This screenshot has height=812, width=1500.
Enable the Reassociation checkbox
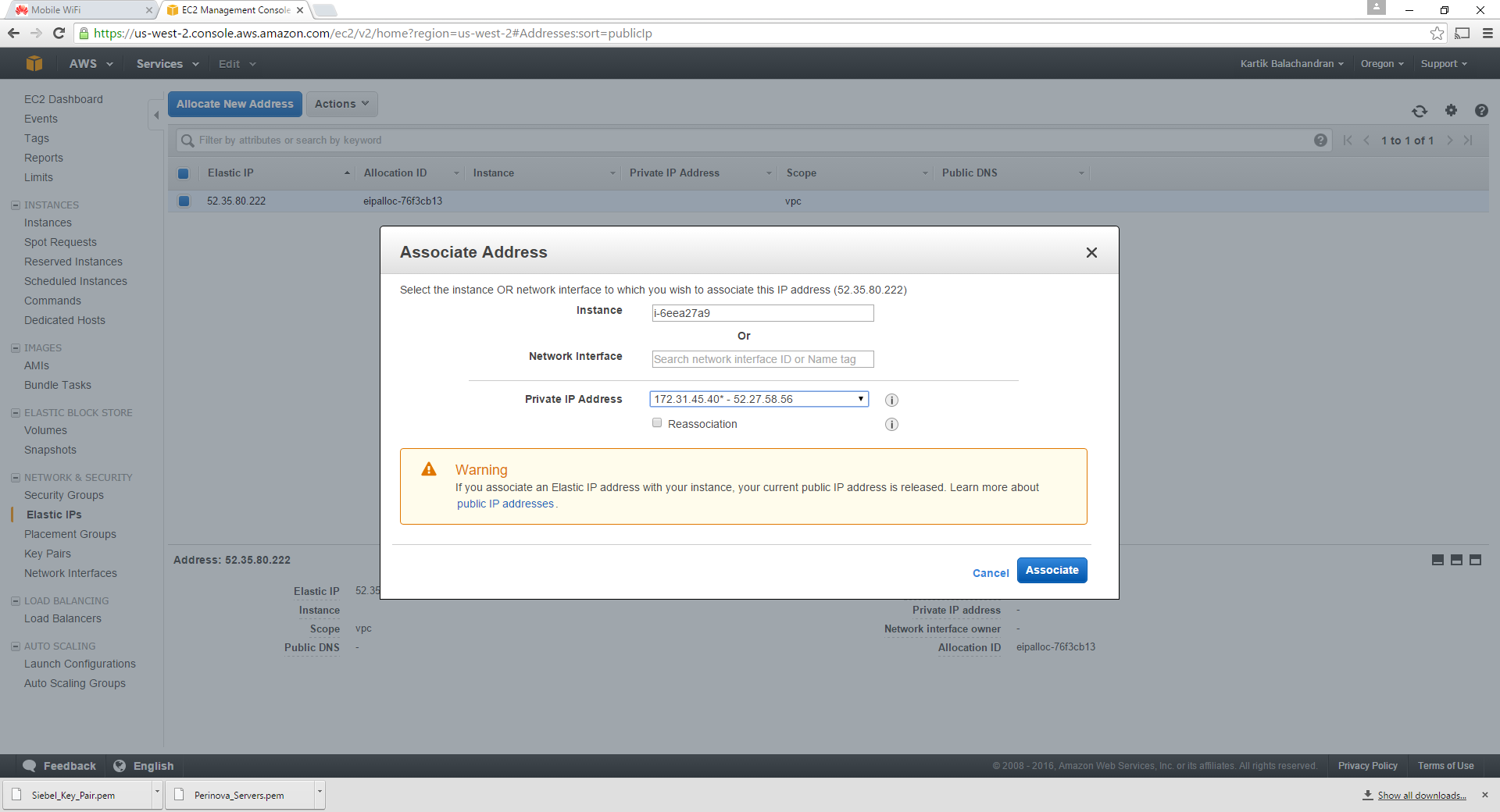point(657,423)
